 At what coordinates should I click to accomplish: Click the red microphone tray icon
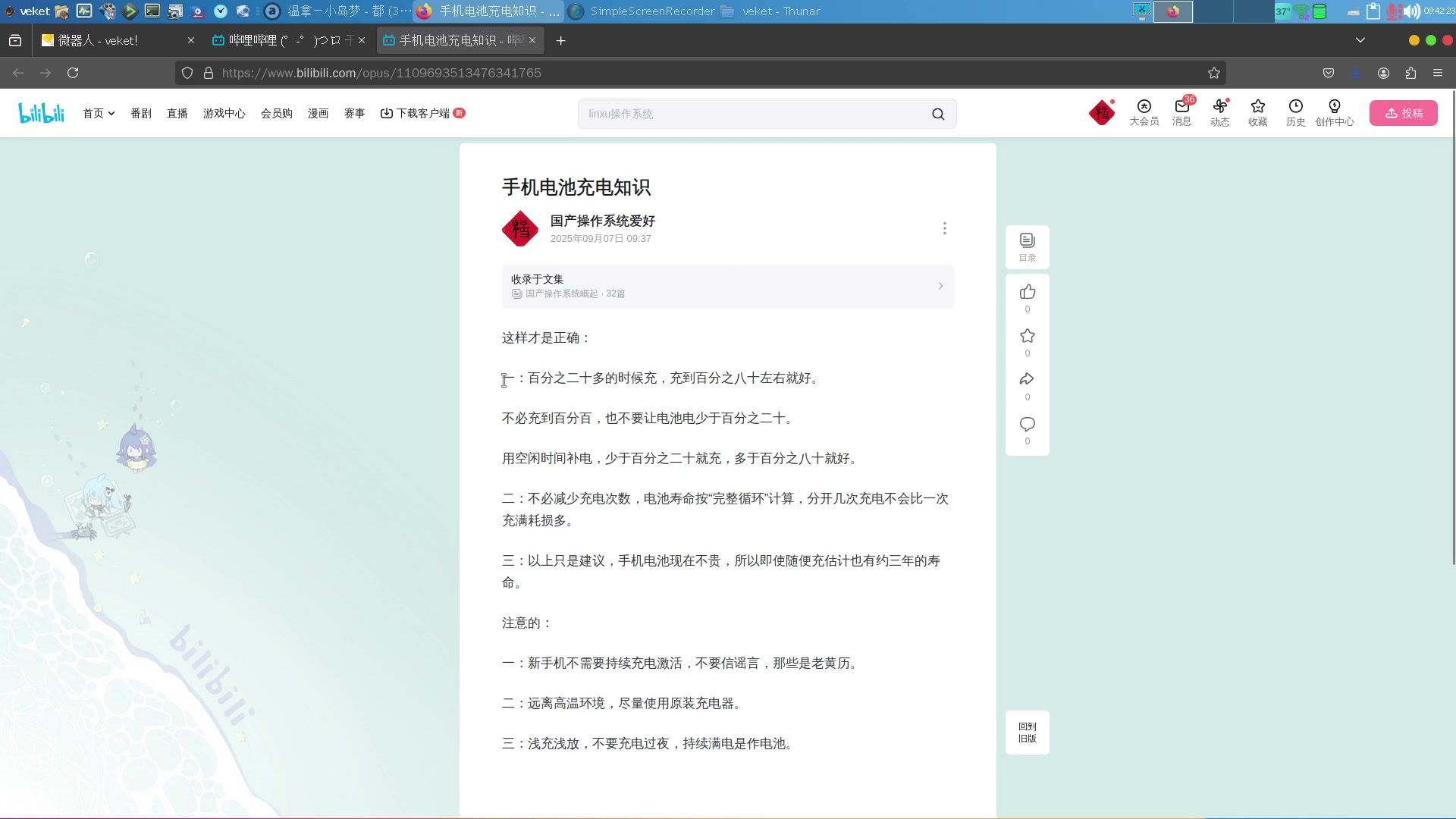pyautogui.click(x=1393, y=11)
